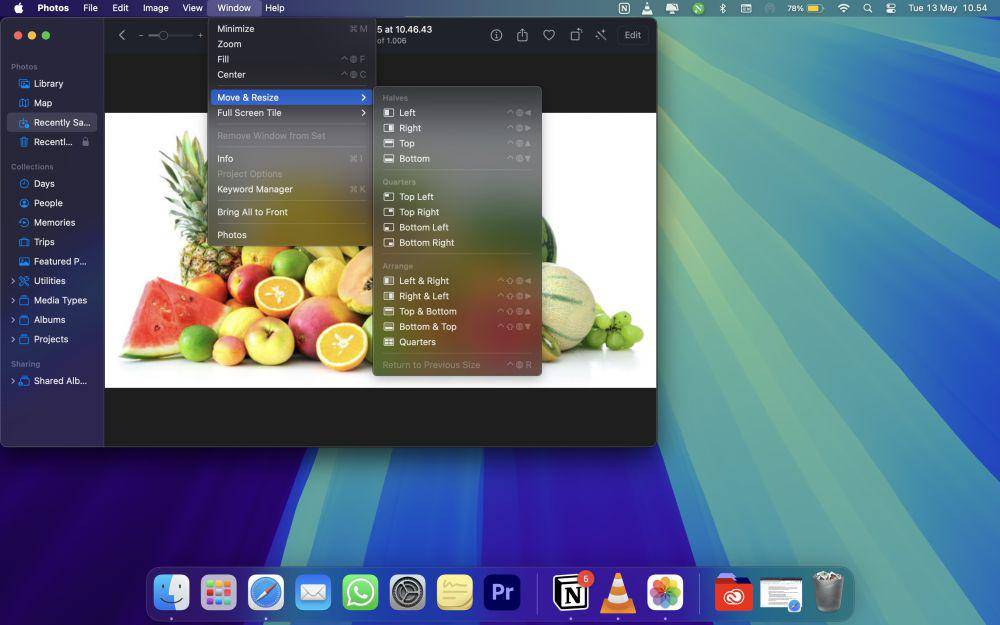Select Center in the Window menu
The image size is (1000, 625).
click(x=291, y=75)
